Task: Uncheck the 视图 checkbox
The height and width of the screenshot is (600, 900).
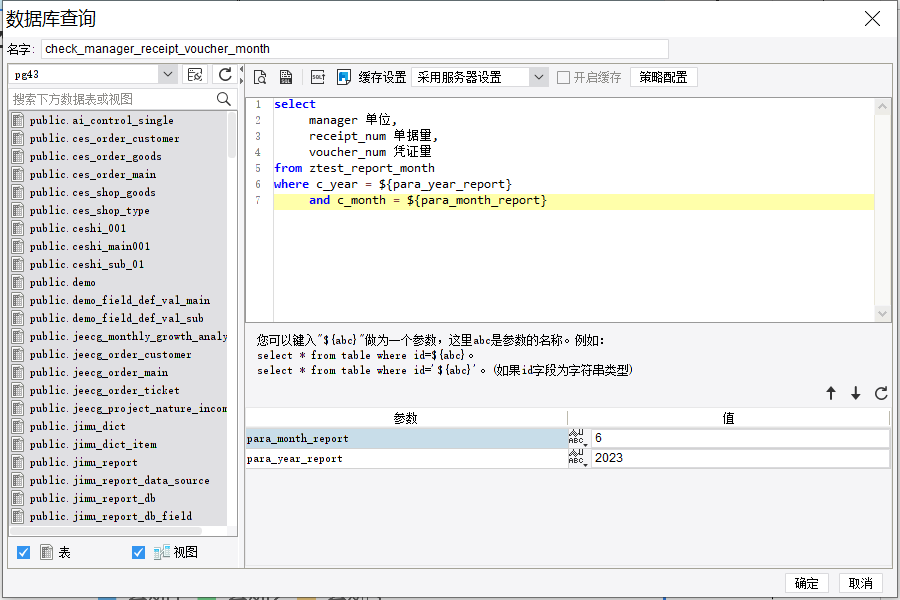Action: pyautogui.click(x=139, y=552)
